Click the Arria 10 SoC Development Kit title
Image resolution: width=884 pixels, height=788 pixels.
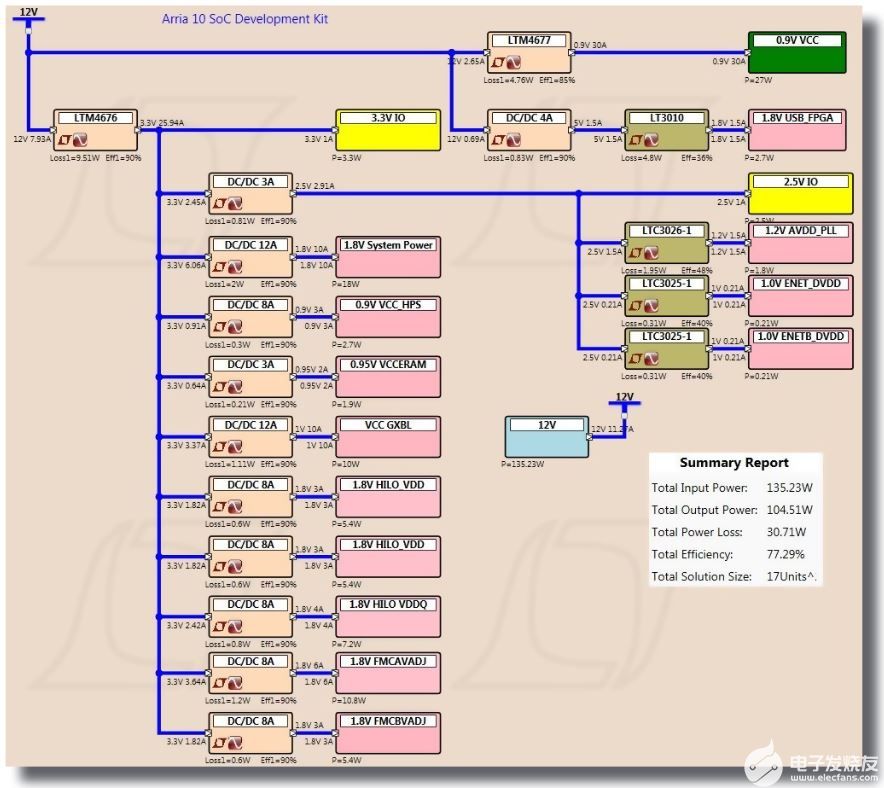click(x=245, y=19)
